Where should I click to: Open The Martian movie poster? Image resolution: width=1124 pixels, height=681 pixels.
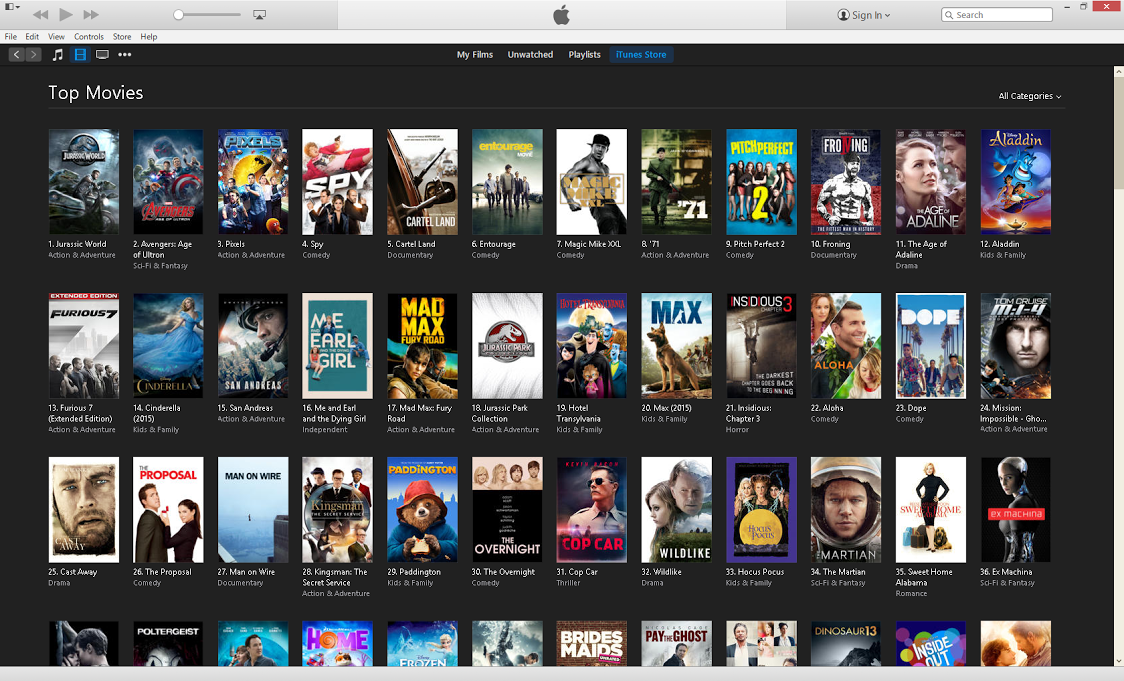tap(846, 510)
